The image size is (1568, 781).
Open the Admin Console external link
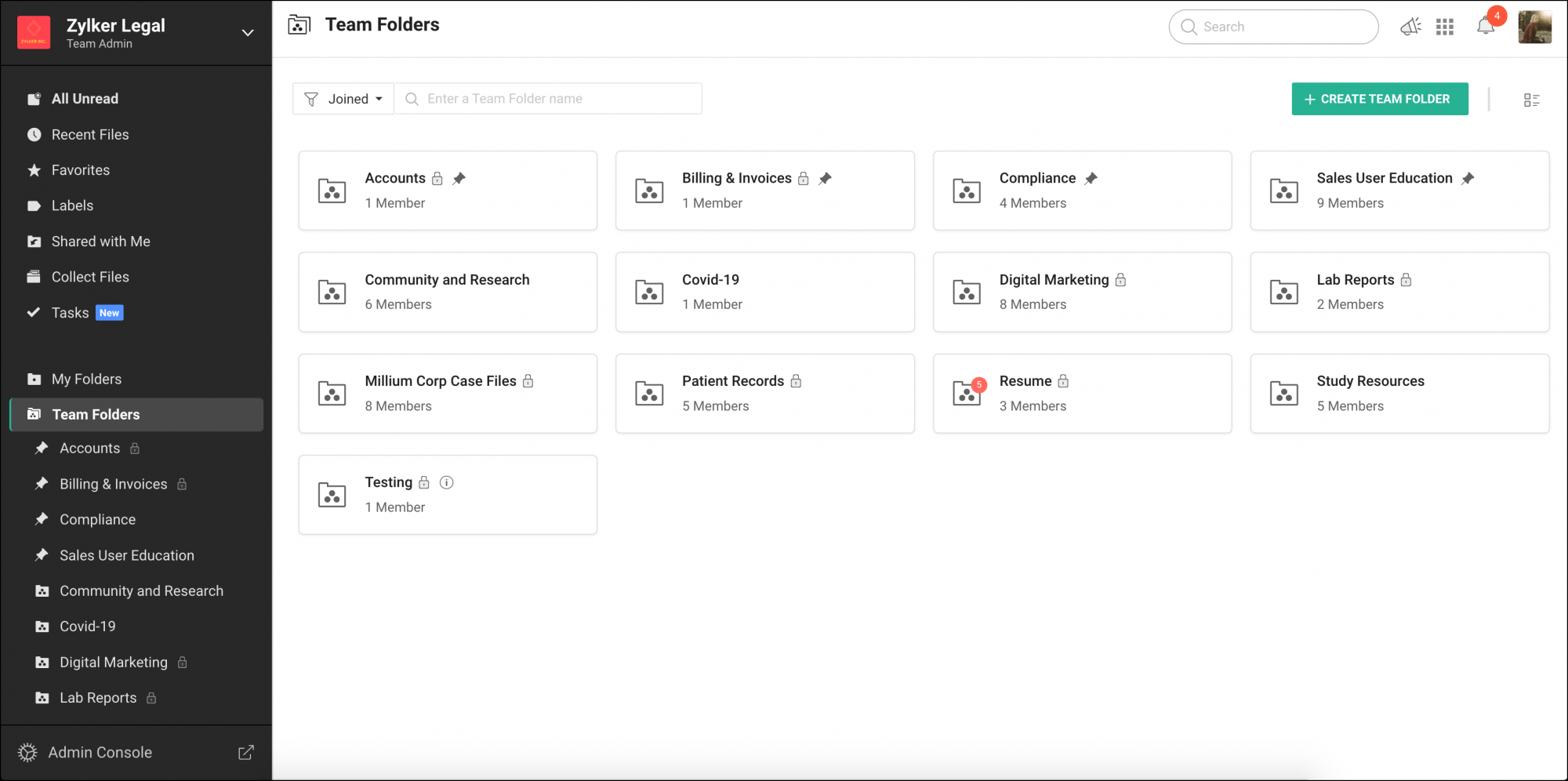tap(245, 752)
